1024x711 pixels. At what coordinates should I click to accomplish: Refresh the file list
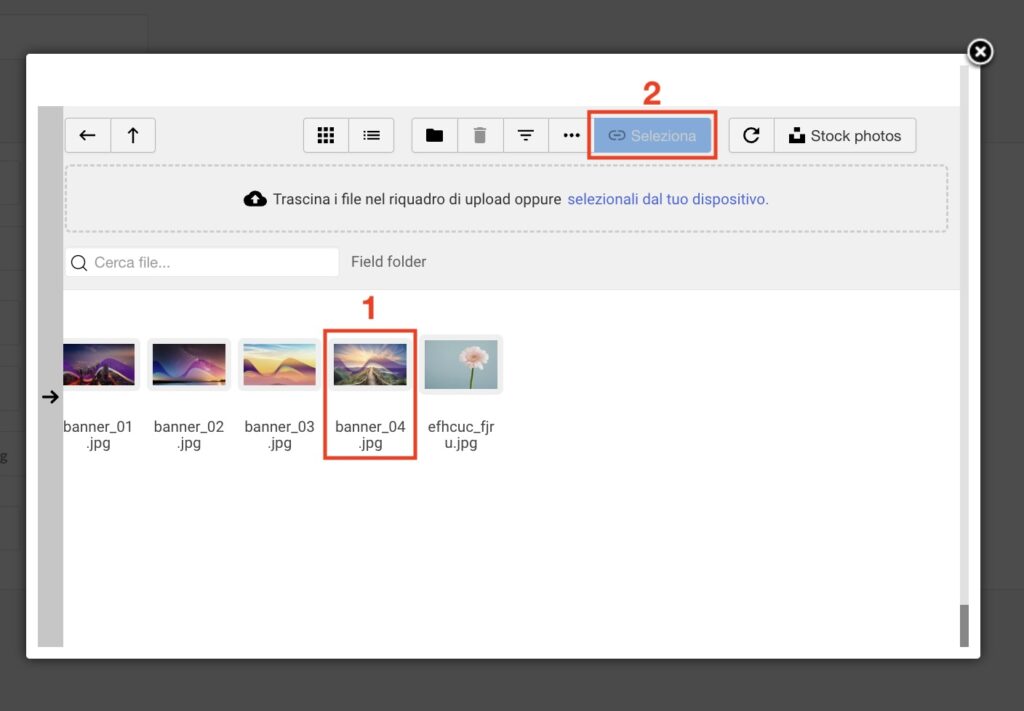pos(752,135)
